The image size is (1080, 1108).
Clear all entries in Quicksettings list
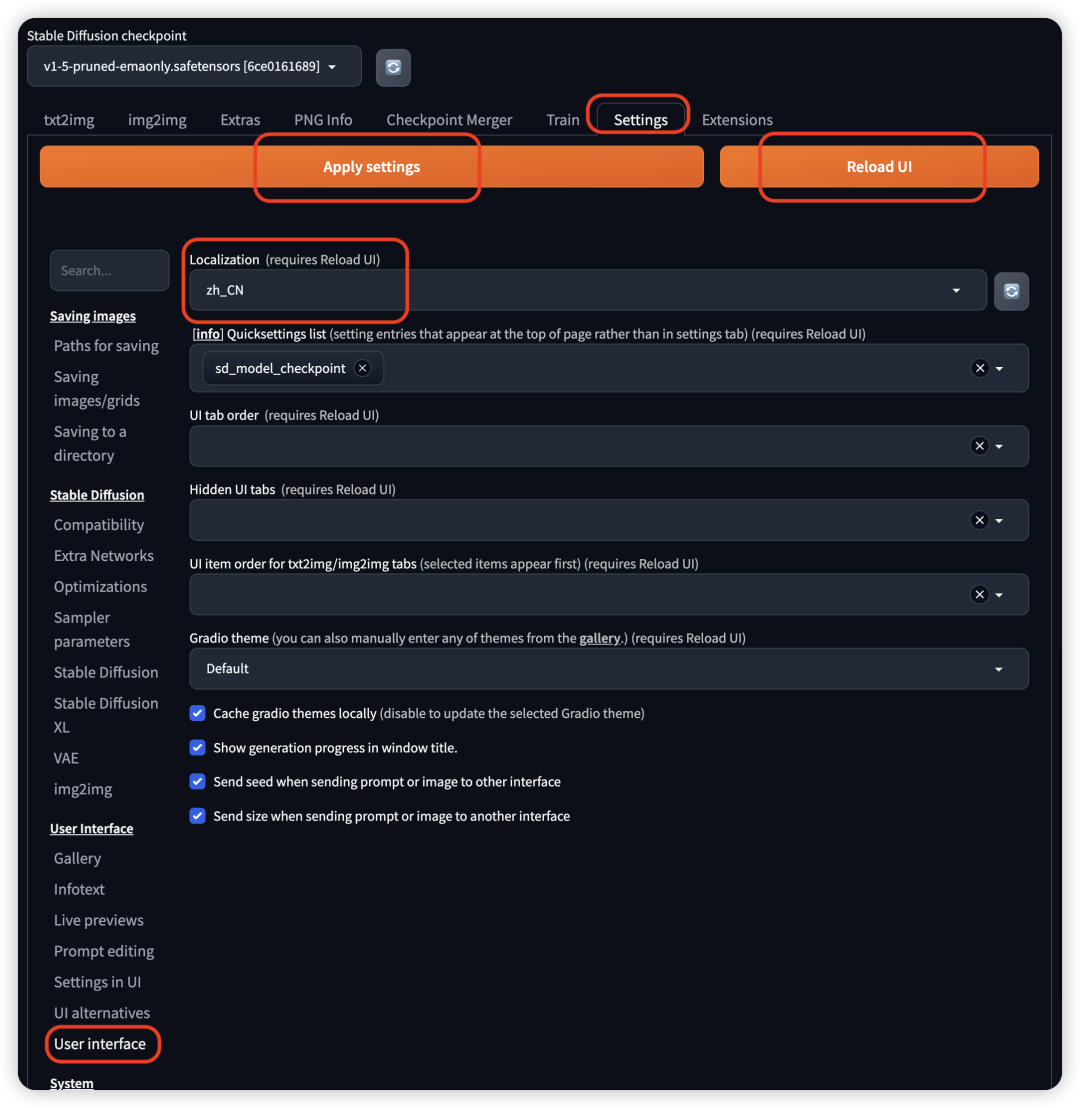[x=979, y=368]
